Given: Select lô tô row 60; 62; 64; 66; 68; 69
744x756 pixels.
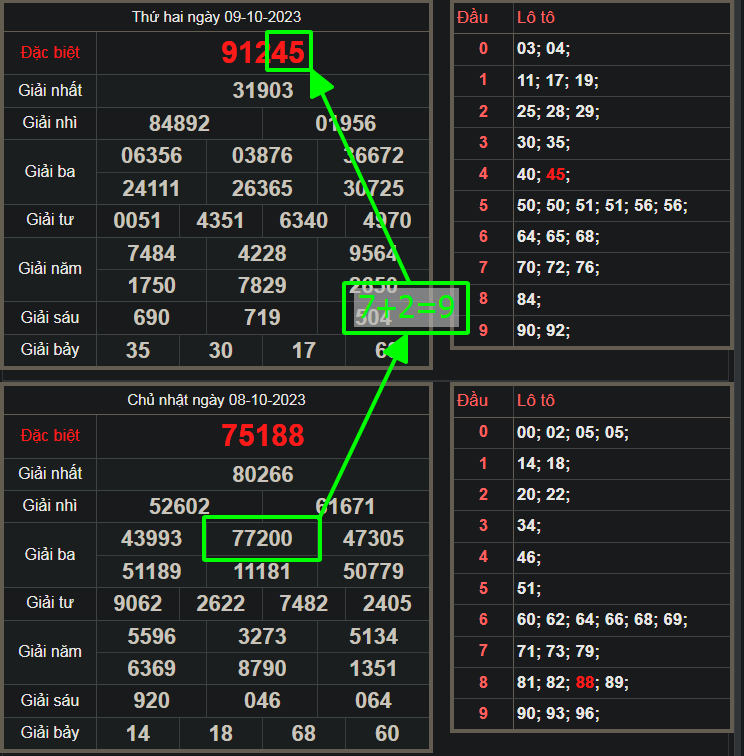Looking at the screenshot, I should click(601, 620).
